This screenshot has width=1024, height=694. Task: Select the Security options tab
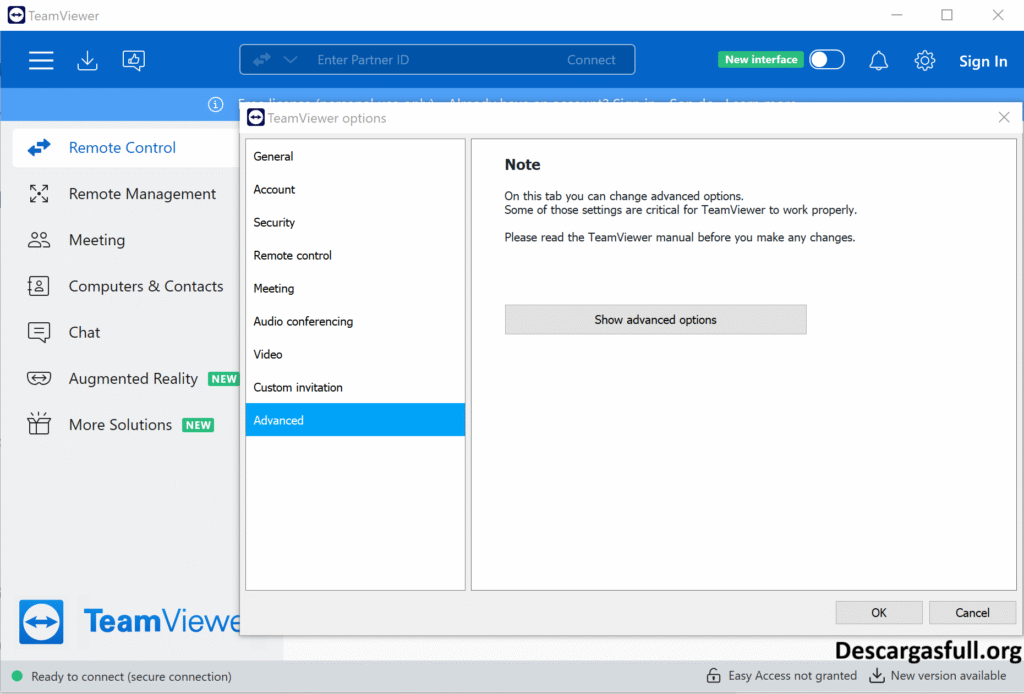(275, 222)
